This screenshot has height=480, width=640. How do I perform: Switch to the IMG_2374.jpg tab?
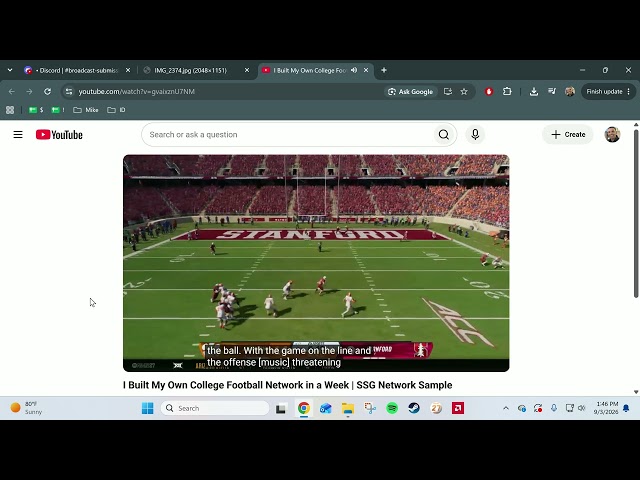[x=190, y=70]
